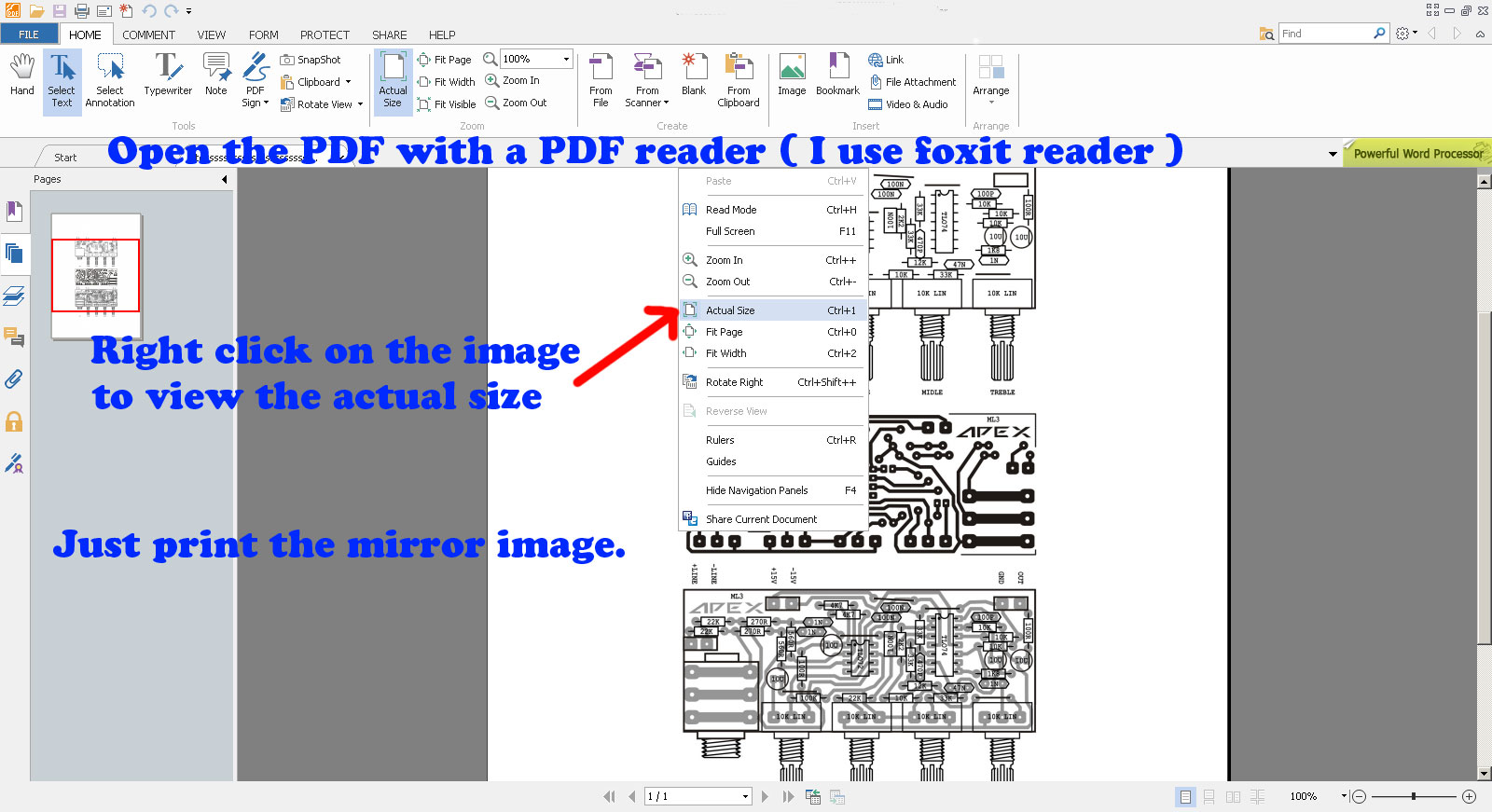Click Fit Width in the ribbon
The width and height of the screenshot is (1492, 812).
[447, 82]
